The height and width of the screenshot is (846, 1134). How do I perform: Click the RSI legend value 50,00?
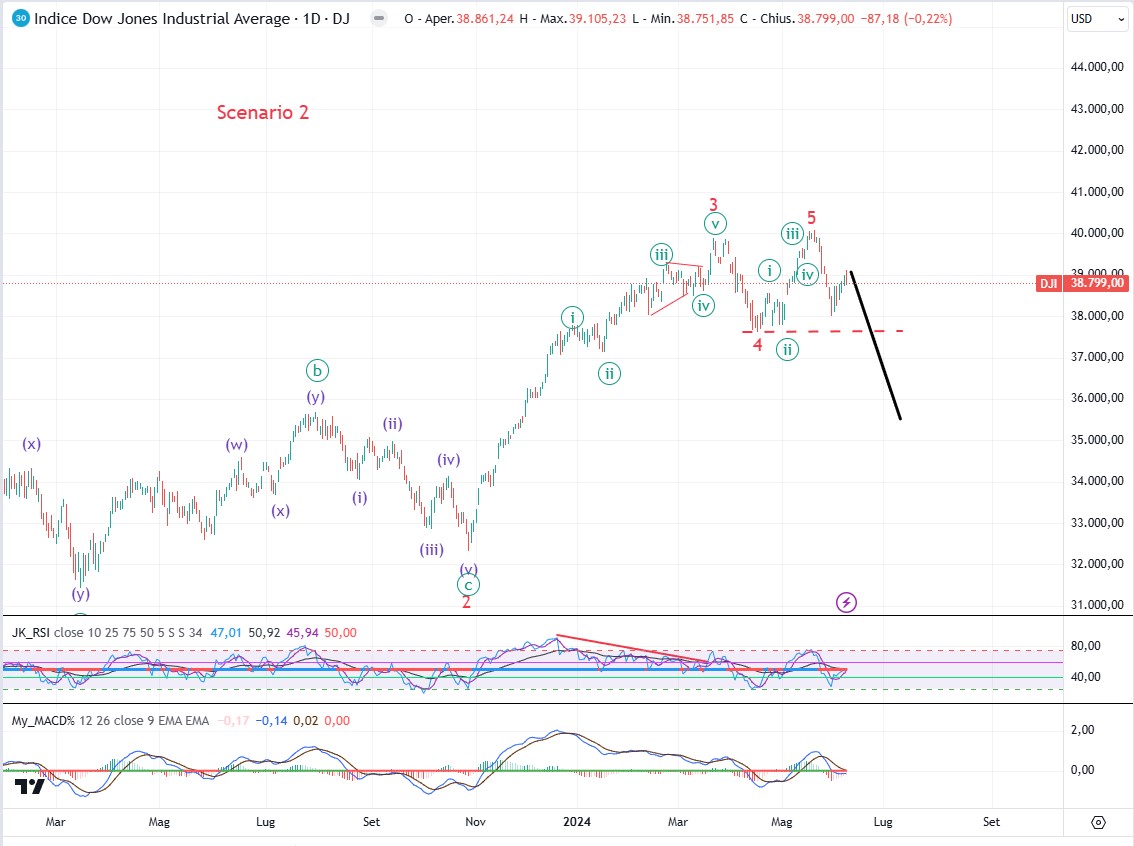point(341,633)
